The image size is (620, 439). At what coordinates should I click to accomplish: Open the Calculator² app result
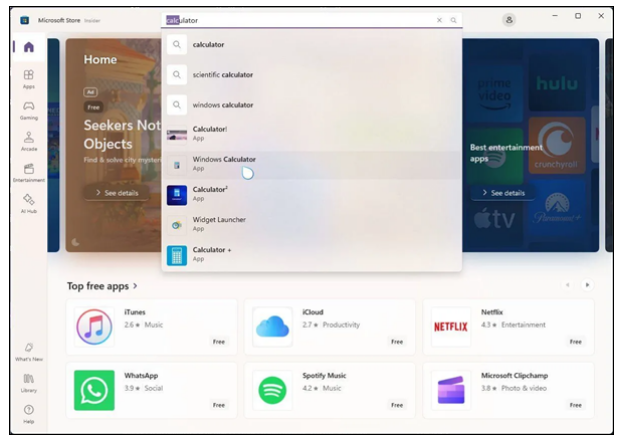(x=312, y=195)
